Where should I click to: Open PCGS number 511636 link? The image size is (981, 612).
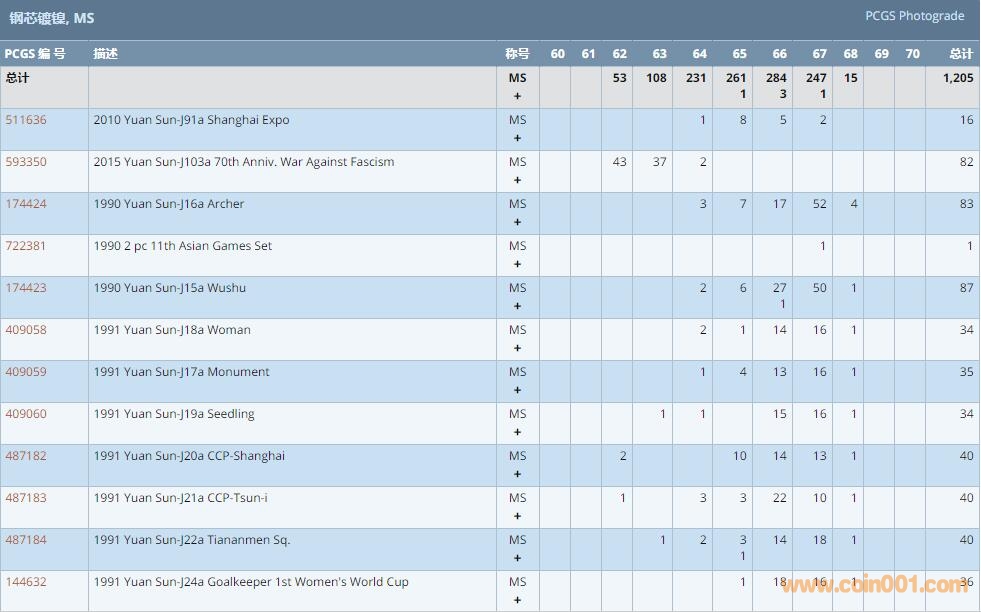click(x=26, y=120)
